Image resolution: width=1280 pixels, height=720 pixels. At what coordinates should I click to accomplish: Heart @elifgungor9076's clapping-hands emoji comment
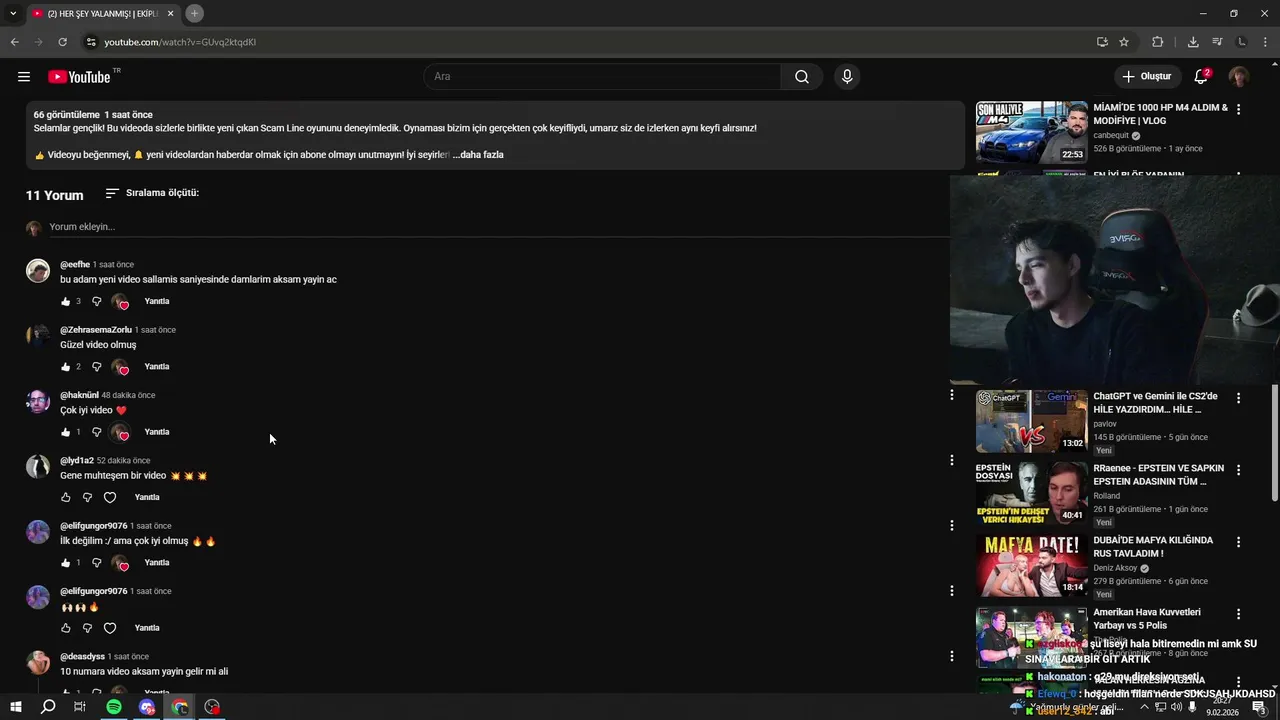(110, 628)
